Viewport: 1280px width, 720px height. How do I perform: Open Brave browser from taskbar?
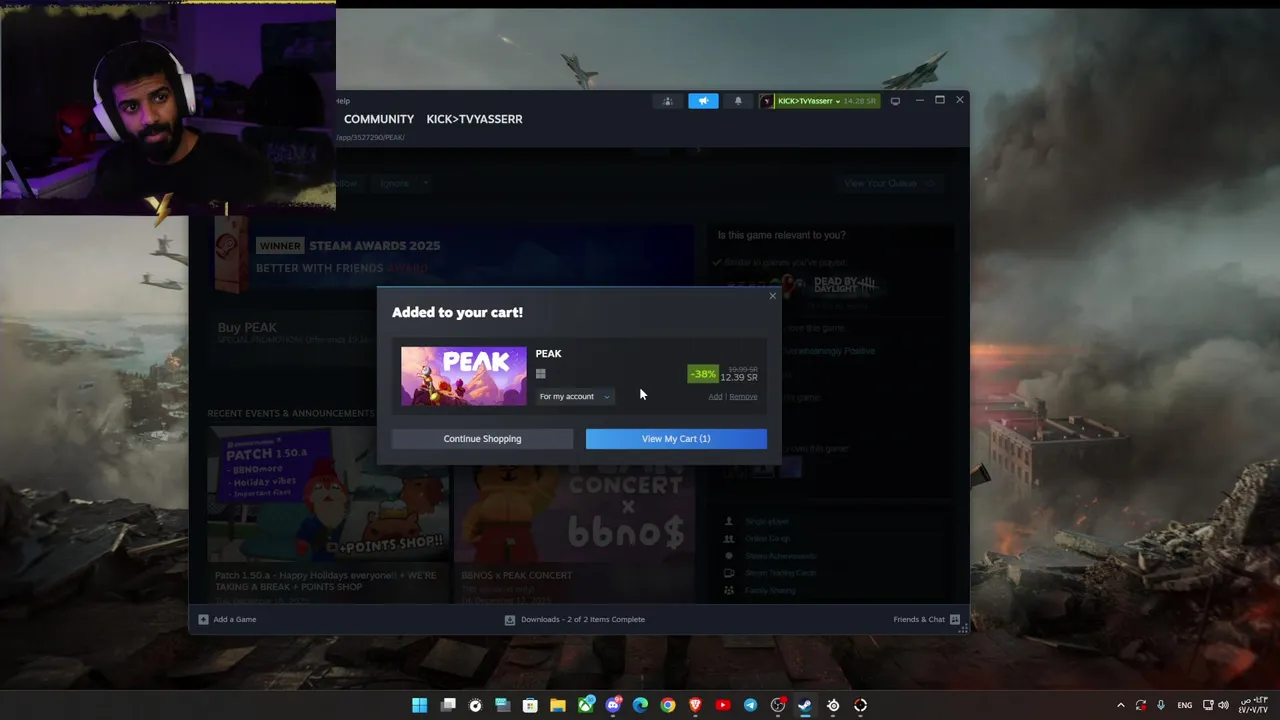point(695,705)
